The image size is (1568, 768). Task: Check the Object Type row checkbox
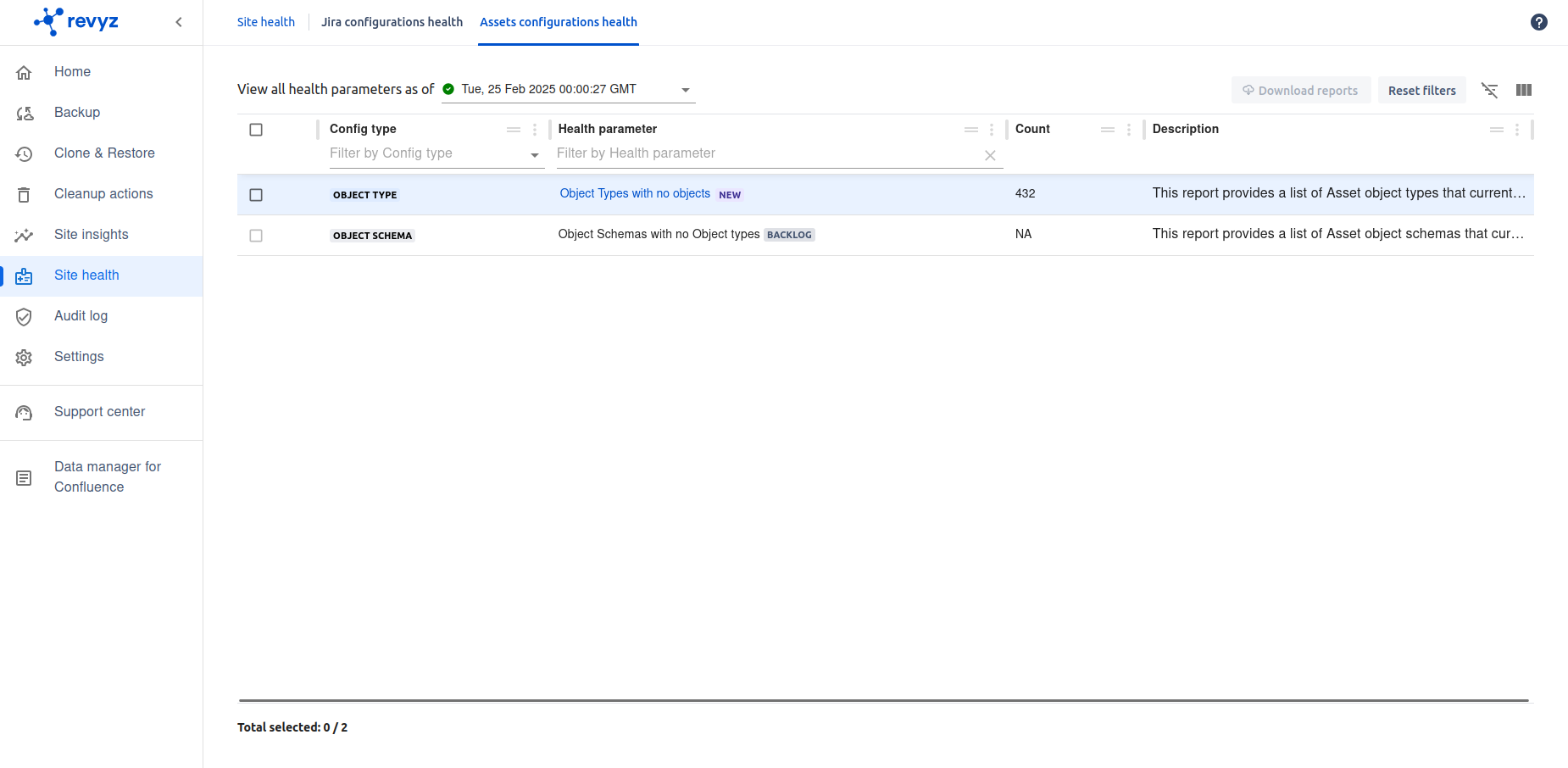coord(256,195)
